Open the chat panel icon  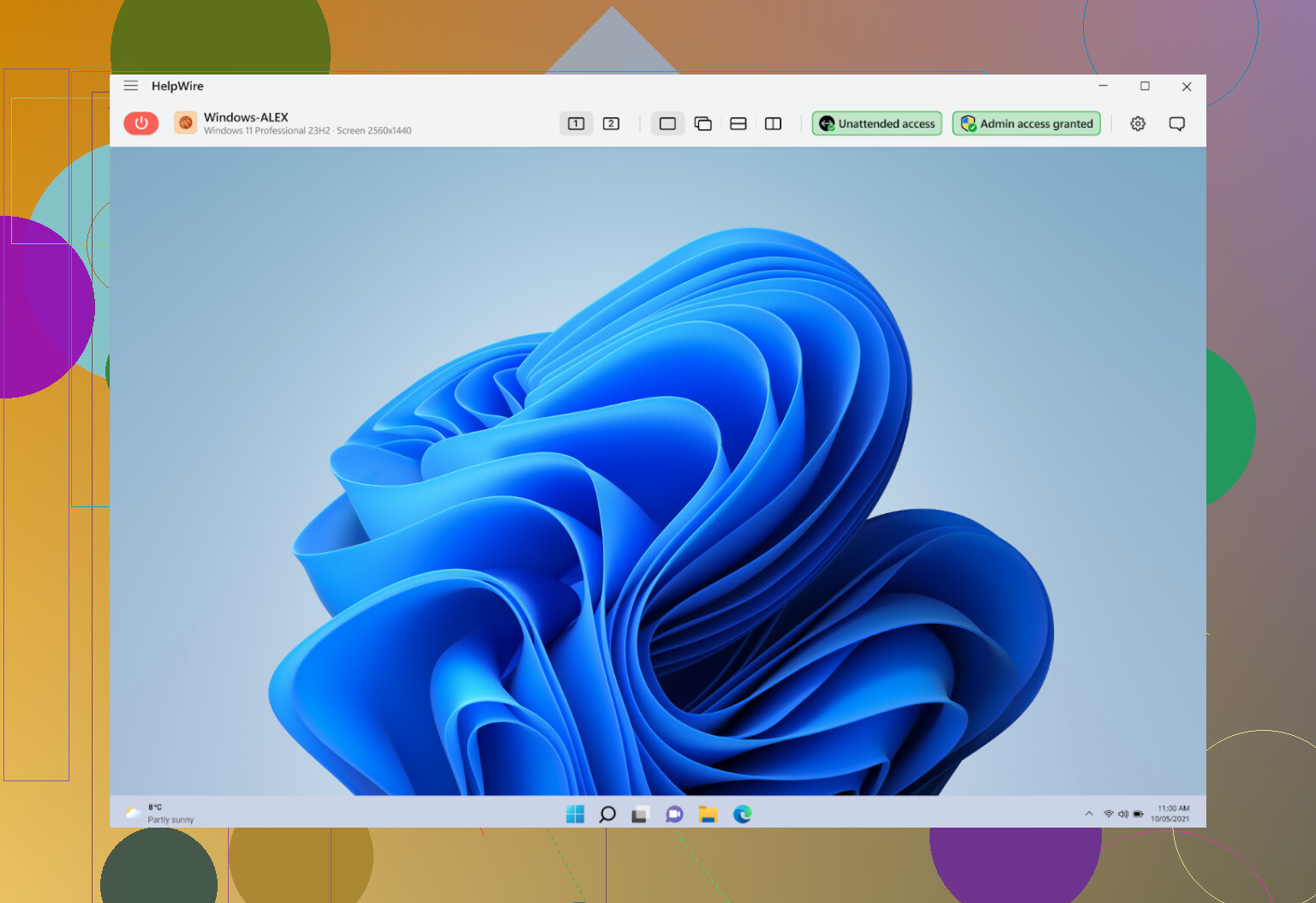pos(1177,123)
